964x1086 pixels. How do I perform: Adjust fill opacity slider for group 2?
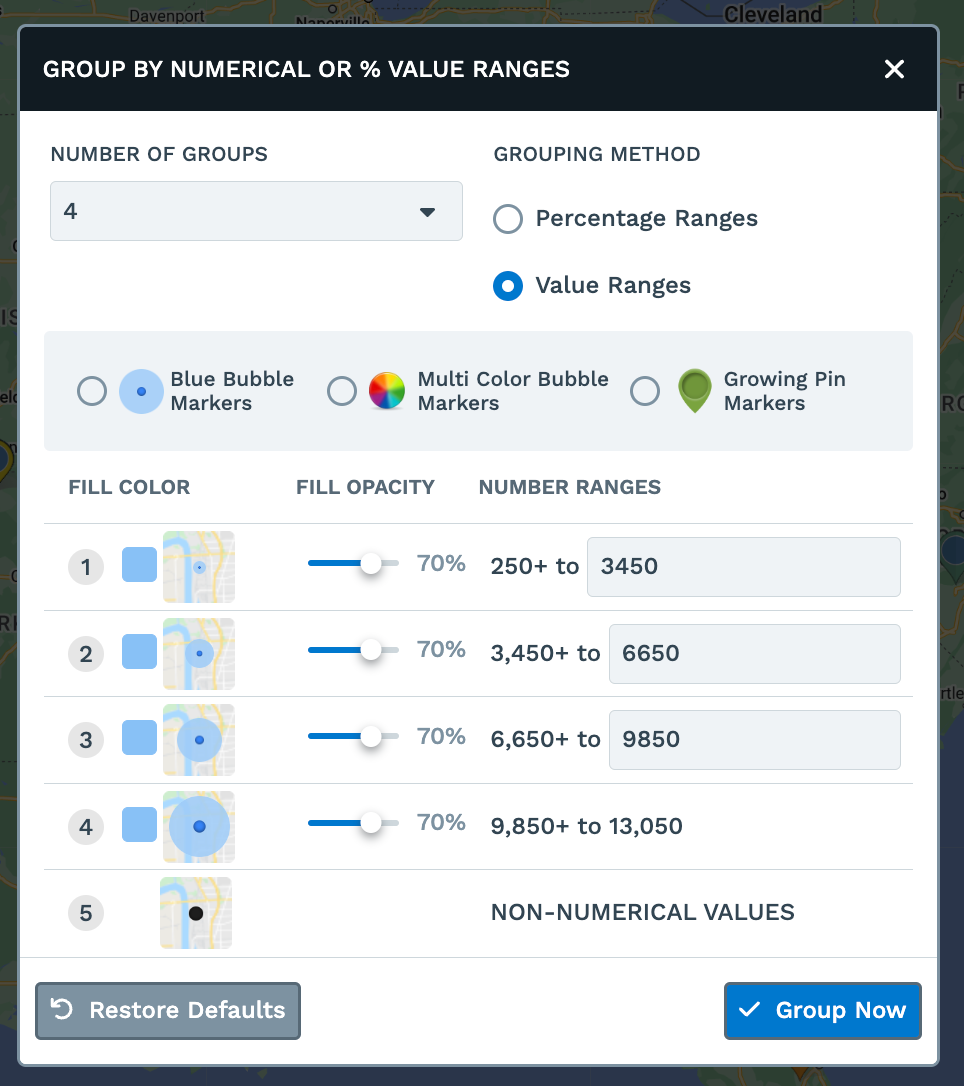pyautogui.click(x=353, y=650)
